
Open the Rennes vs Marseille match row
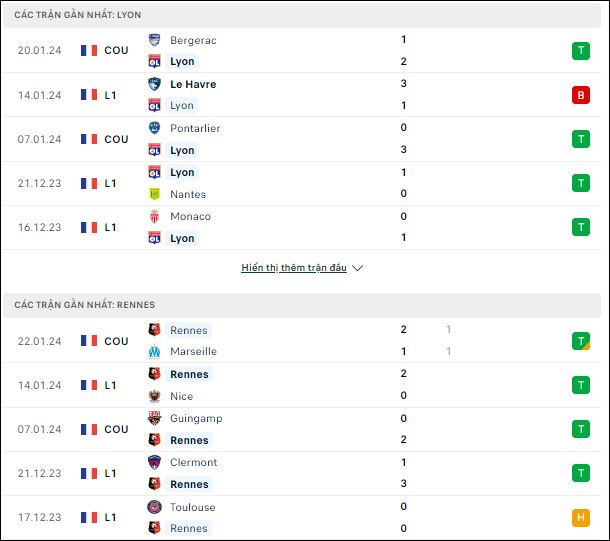click(302, 341)
